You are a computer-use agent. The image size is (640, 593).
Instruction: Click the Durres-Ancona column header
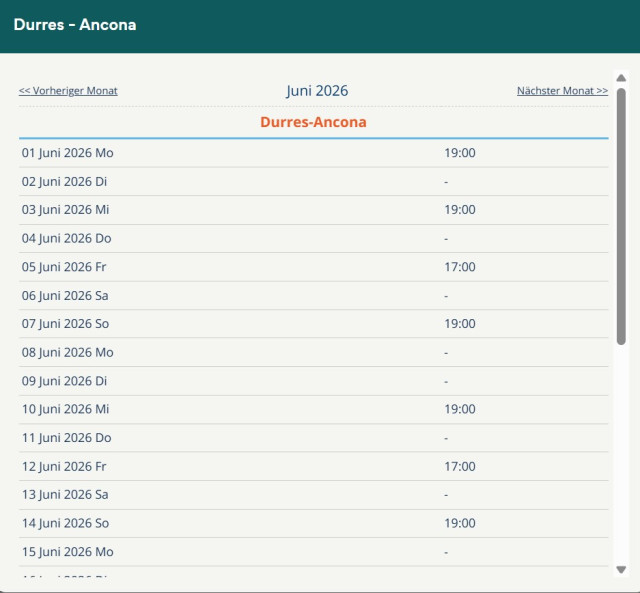click(x=313, y=122)
